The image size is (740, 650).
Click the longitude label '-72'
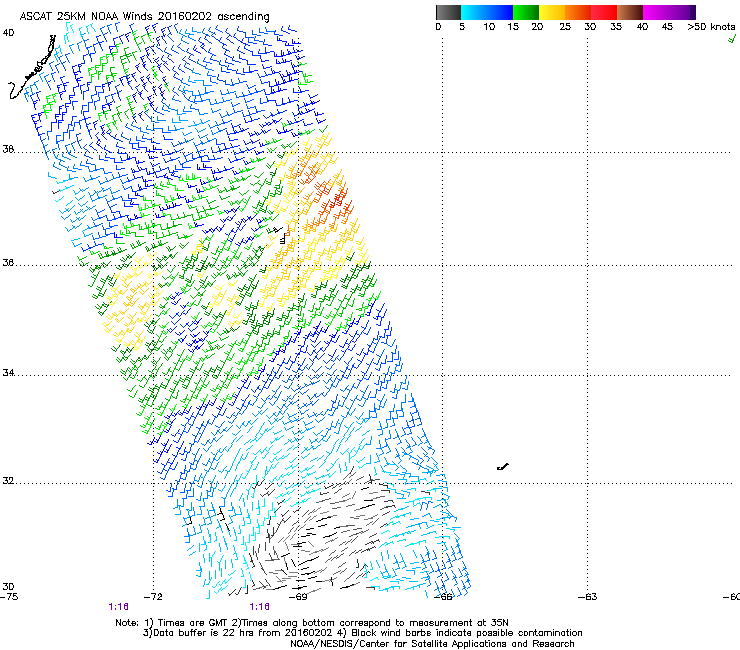pos(153,597)
